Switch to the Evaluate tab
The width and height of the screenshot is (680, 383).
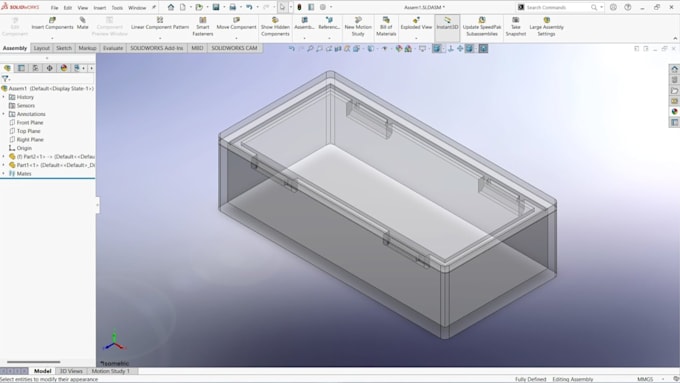(113, 48)
